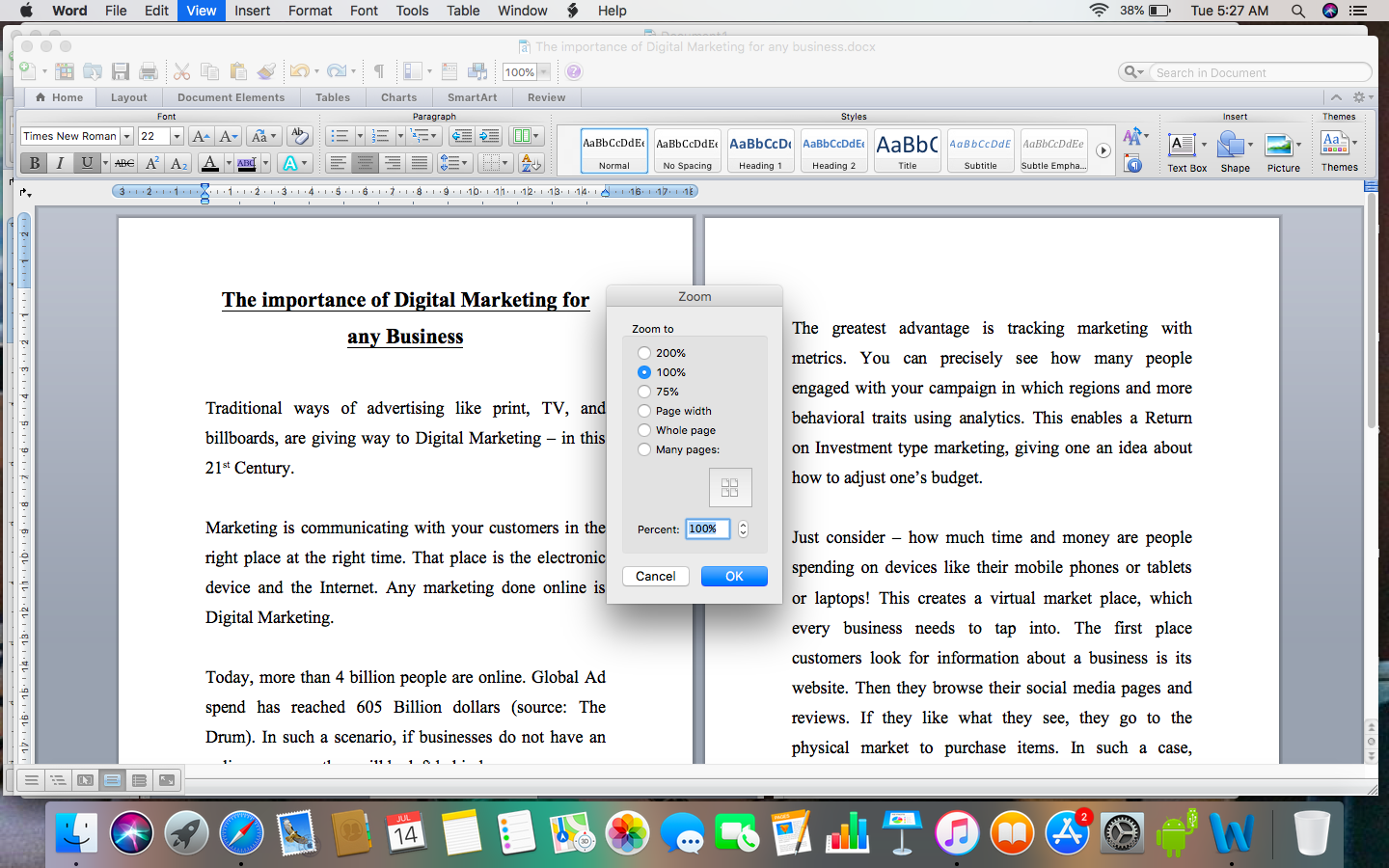The width and height of the screenshot is (1389, 868).
Task: Toggle Bold formatting in the Font group
Action: (35, 163)
